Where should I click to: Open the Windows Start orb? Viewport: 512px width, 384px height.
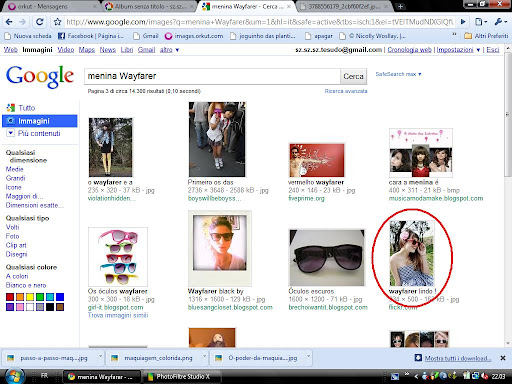point(15,376)
